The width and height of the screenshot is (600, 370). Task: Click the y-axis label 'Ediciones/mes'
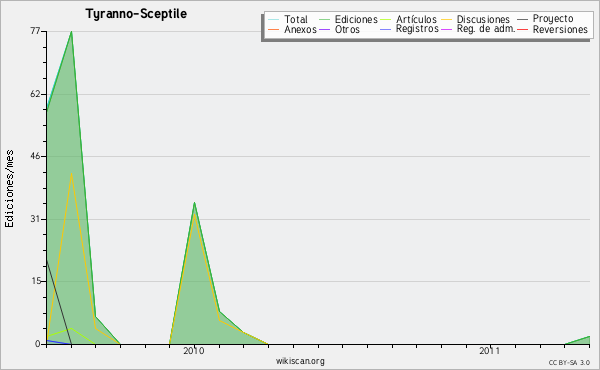[9, 189]
